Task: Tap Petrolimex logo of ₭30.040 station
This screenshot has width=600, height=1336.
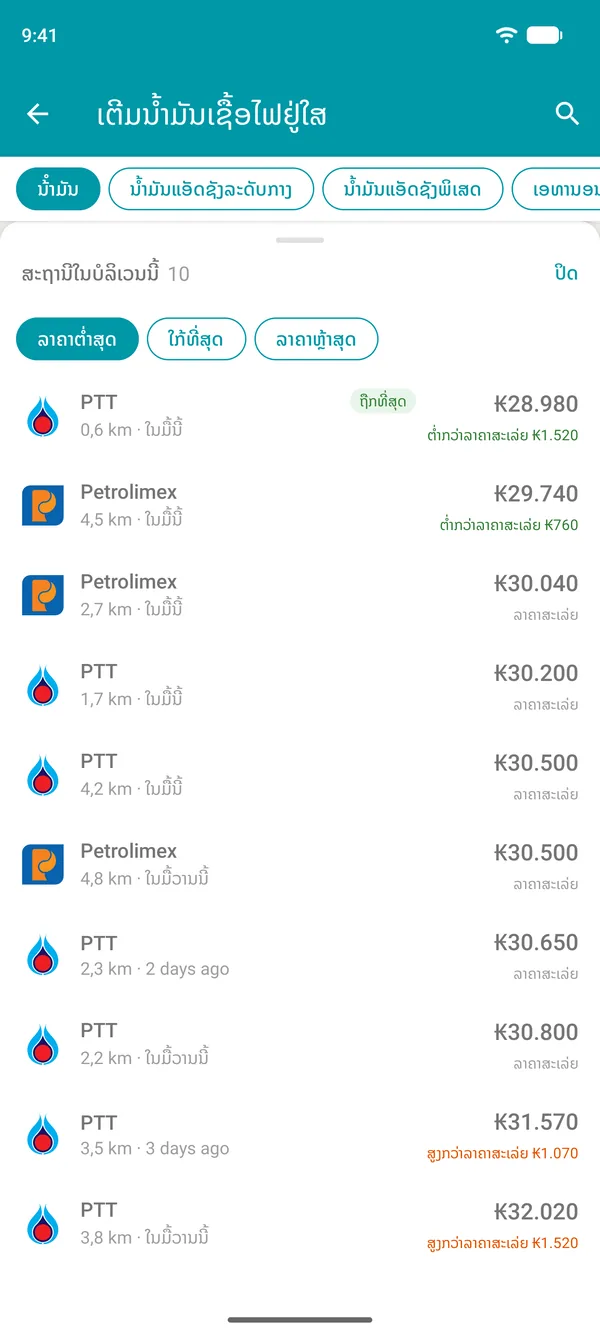Action: (43, 596)
